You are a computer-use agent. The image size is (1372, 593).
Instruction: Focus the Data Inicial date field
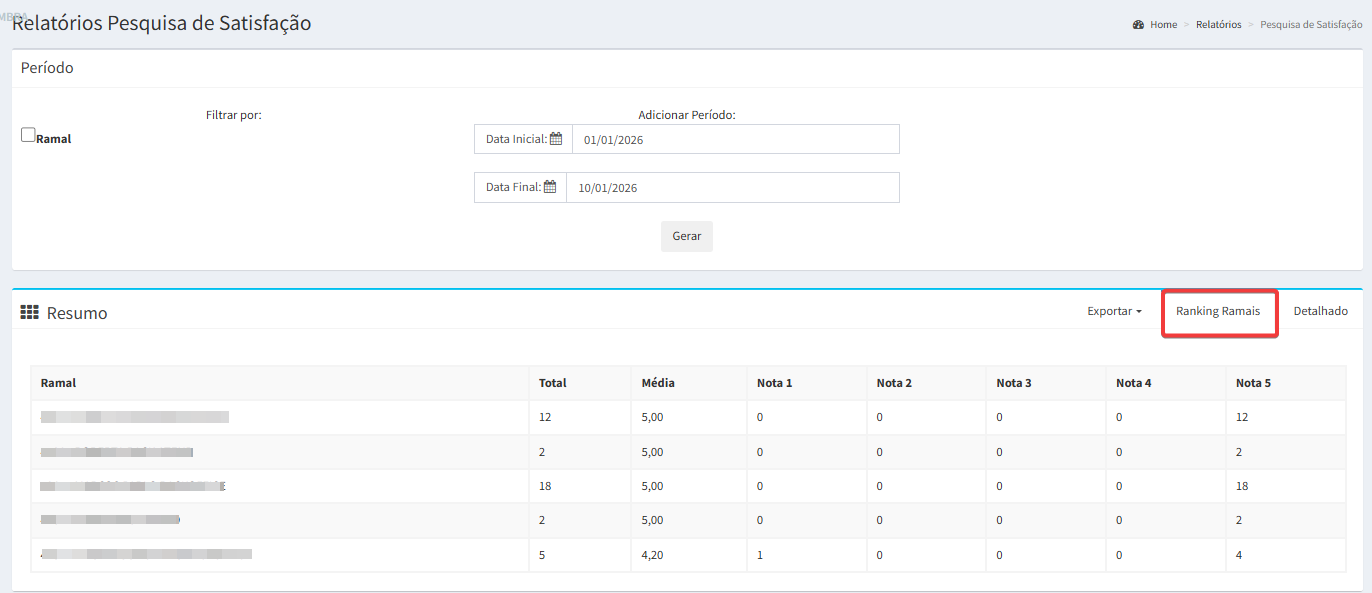[x=735, y=140]
